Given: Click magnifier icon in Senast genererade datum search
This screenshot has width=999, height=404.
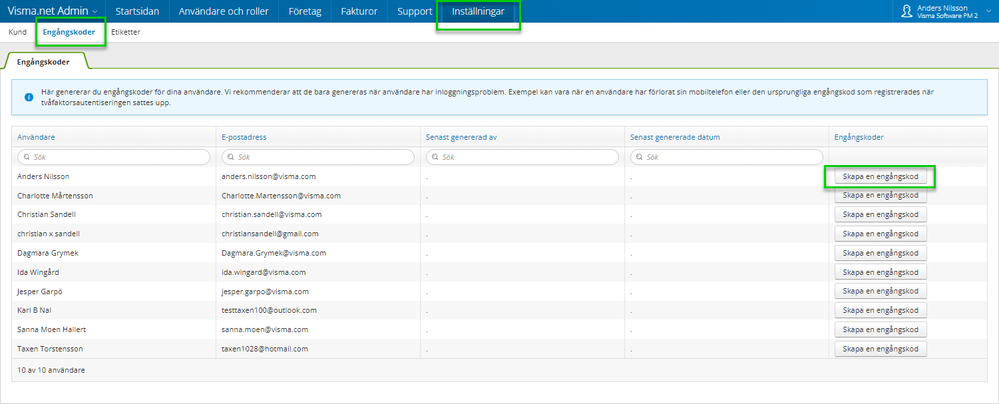Looking at the screenshot, I should coord(639,157).
